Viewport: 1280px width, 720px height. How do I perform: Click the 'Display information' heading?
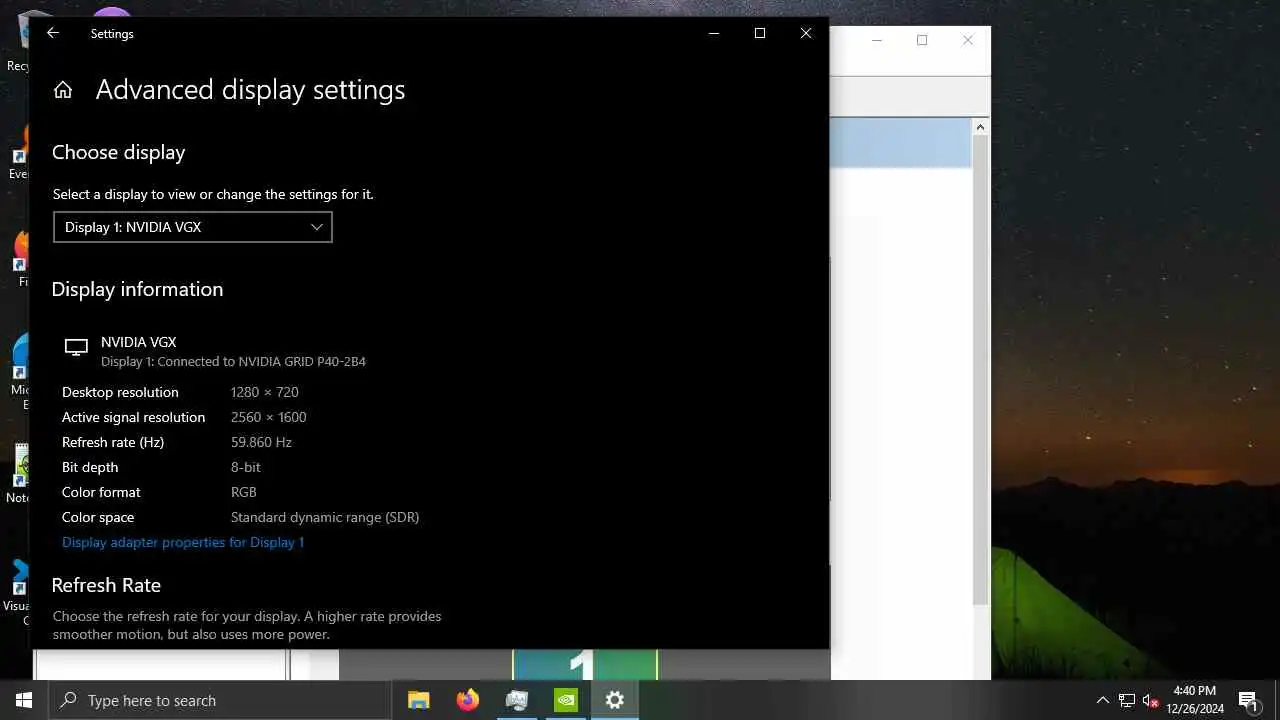coord(137,289)
